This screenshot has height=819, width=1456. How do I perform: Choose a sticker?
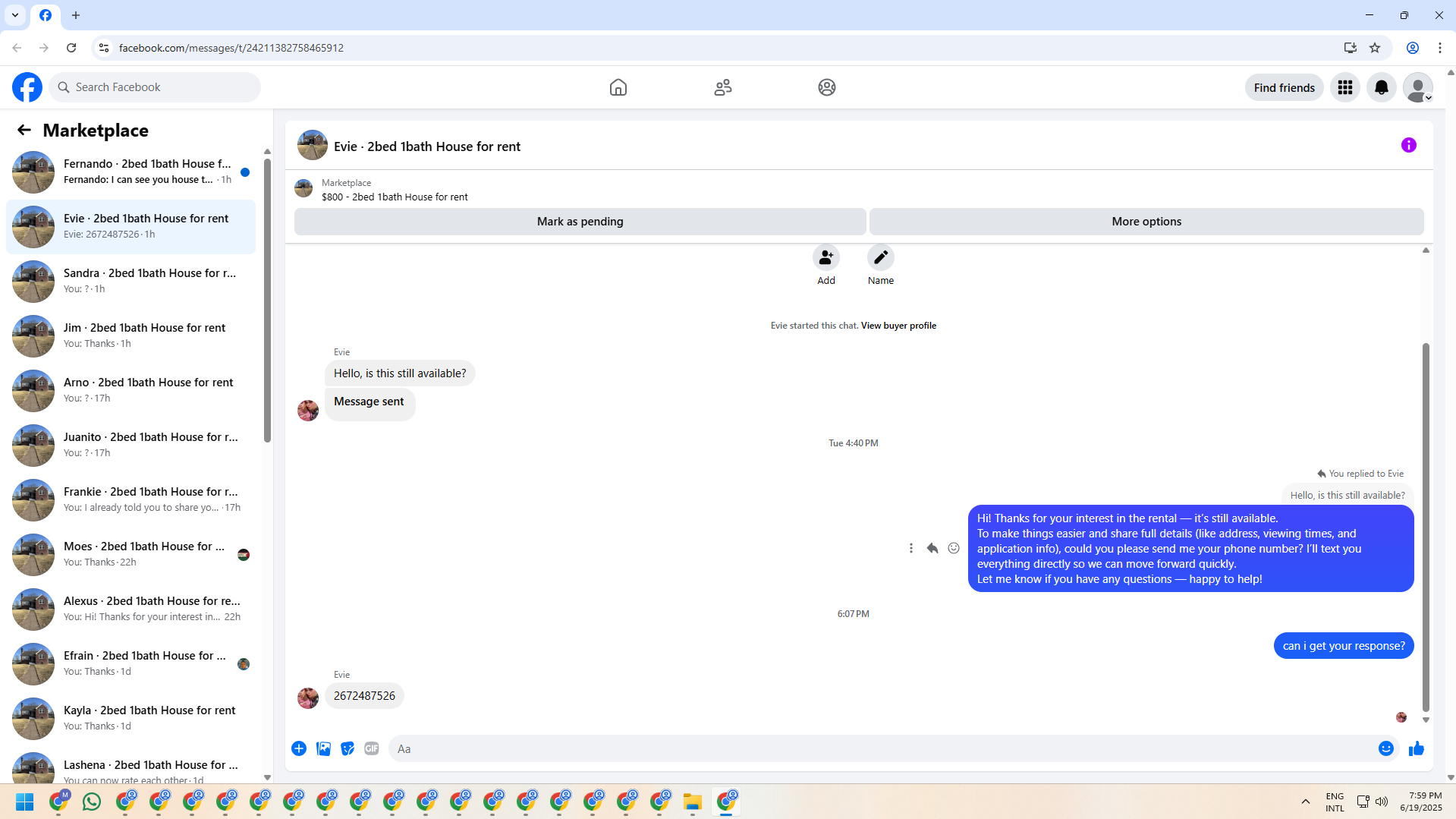pos(347,748)
